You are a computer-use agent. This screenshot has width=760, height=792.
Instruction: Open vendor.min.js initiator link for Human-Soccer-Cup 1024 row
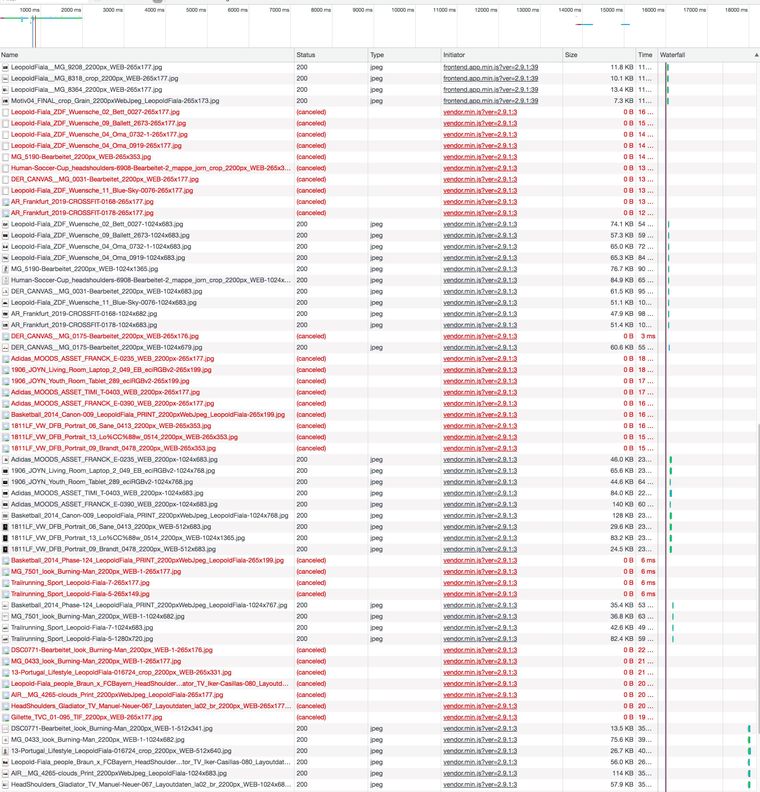(480, 280)
